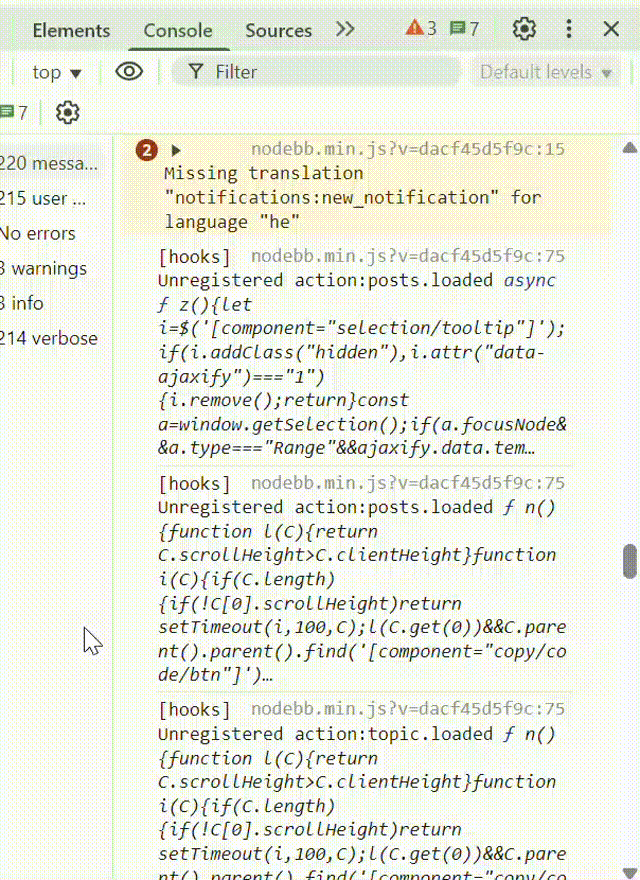
Task: Open source link of topic.loaded hooks message
Action: pyautogui.click(x=408, y=708)
